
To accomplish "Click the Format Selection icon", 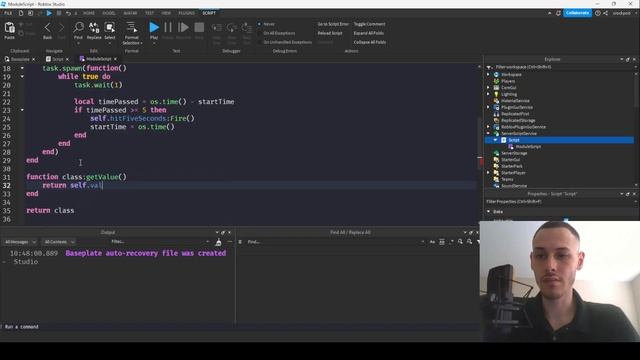I will coord(131,27).
